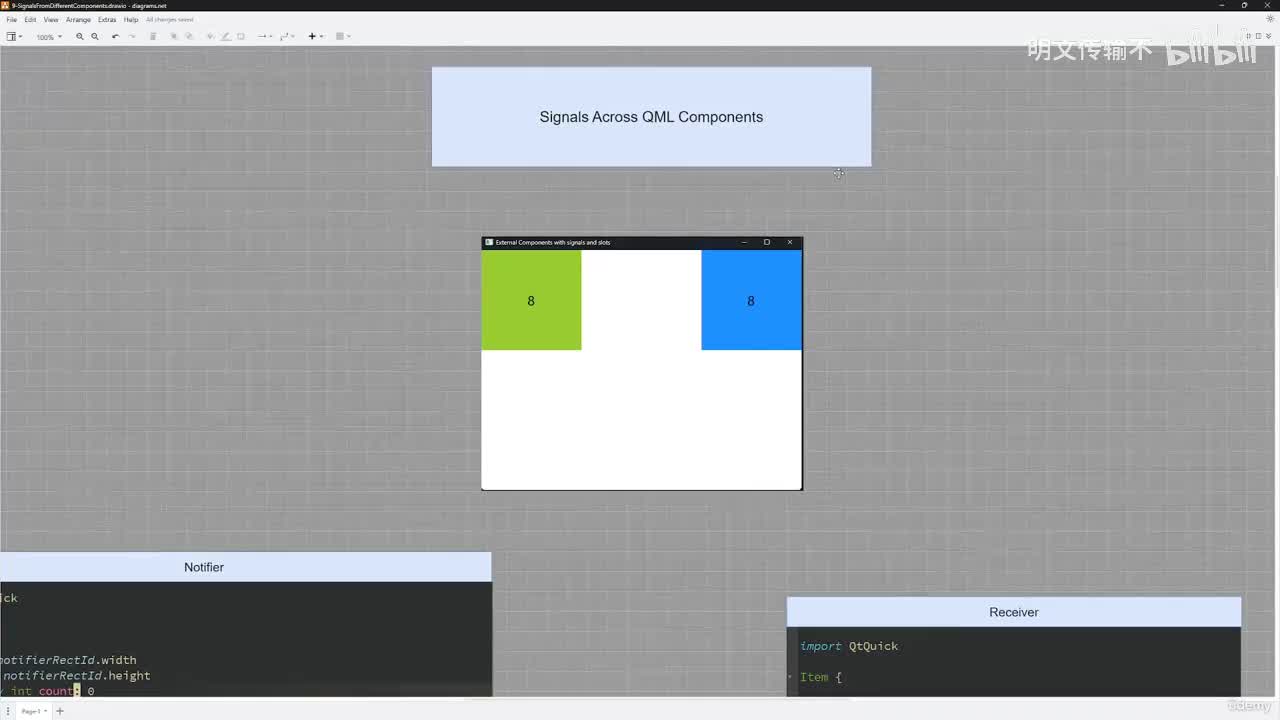This screenshot has height=720, width=1280.
Task: Click the Fill Color bucket icon
Action: [210, 37]
